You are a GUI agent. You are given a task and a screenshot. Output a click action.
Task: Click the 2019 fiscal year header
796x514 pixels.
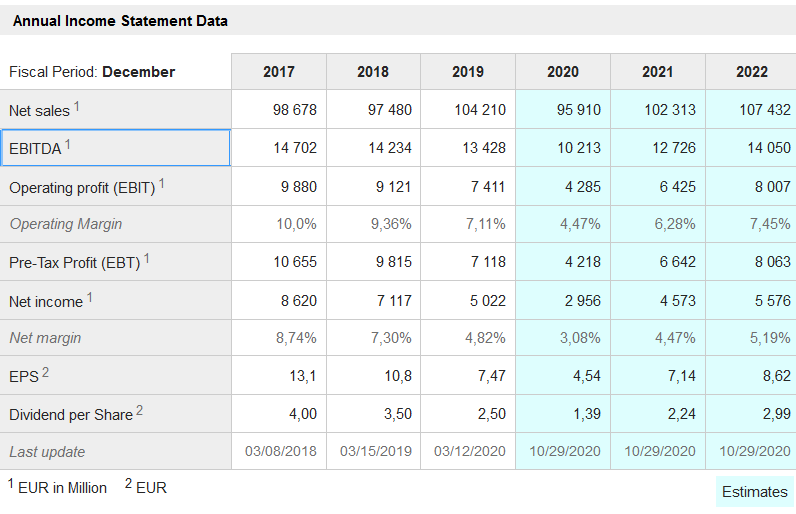point(468,71)
